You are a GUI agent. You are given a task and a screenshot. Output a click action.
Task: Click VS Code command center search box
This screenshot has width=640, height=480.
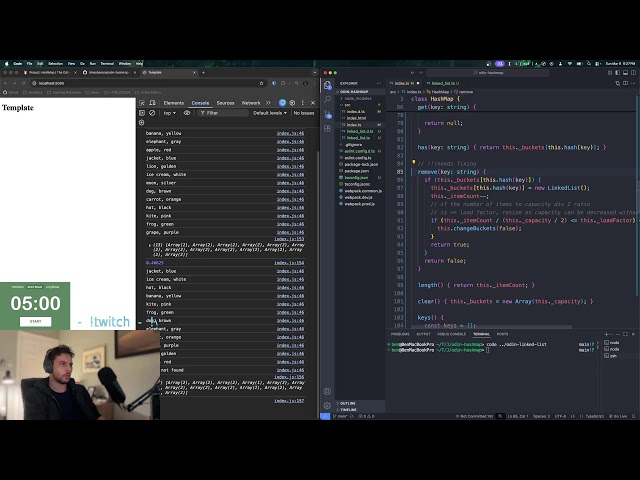tap(488, 73)
